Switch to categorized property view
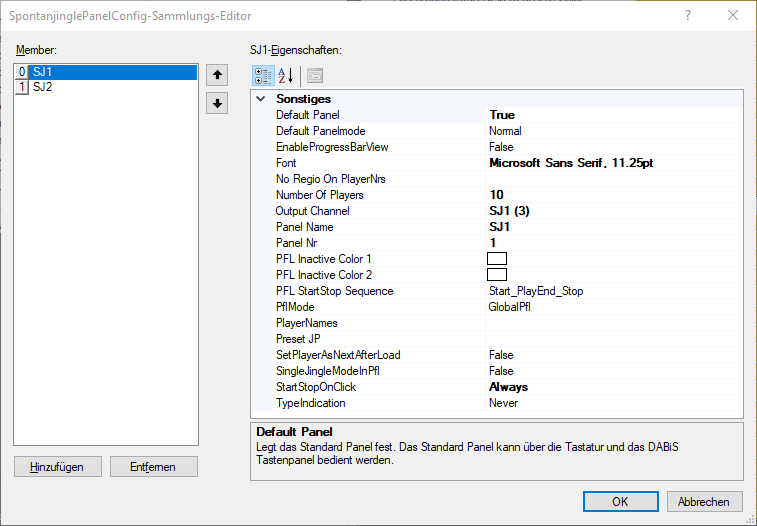757x526 pixels. 264,76
